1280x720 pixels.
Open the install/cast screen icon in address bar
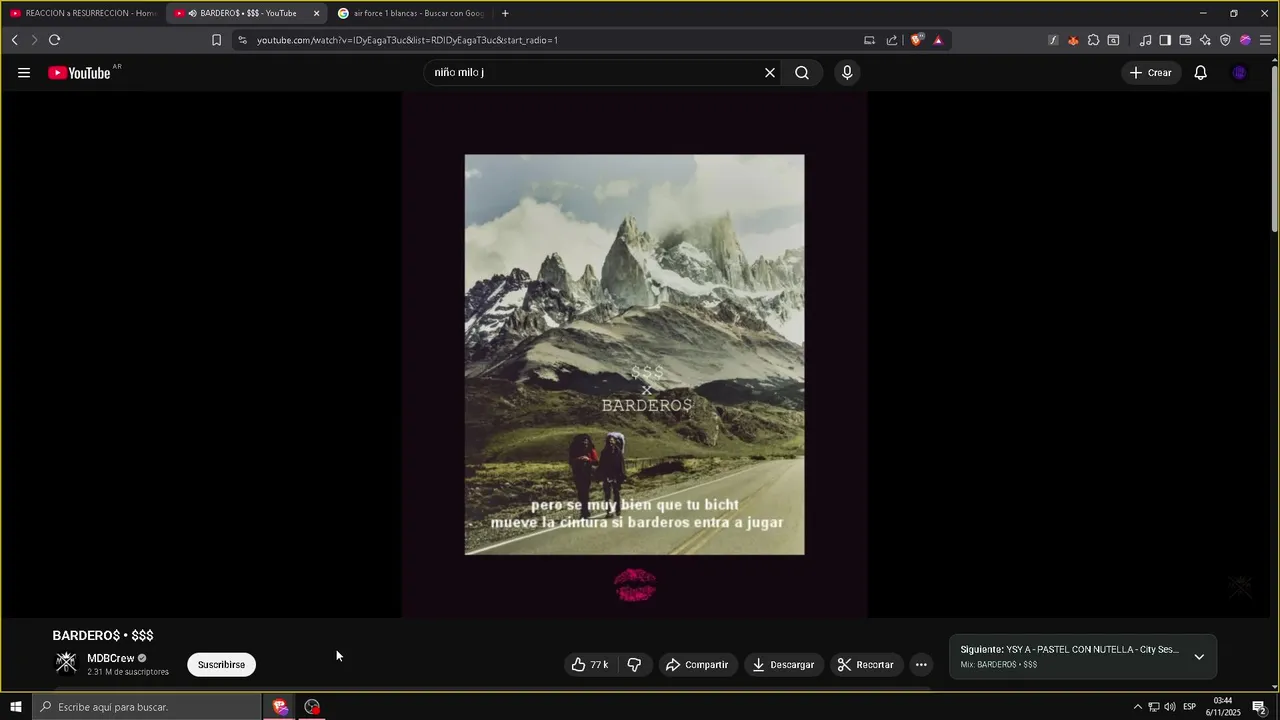(x=869, y=40)
